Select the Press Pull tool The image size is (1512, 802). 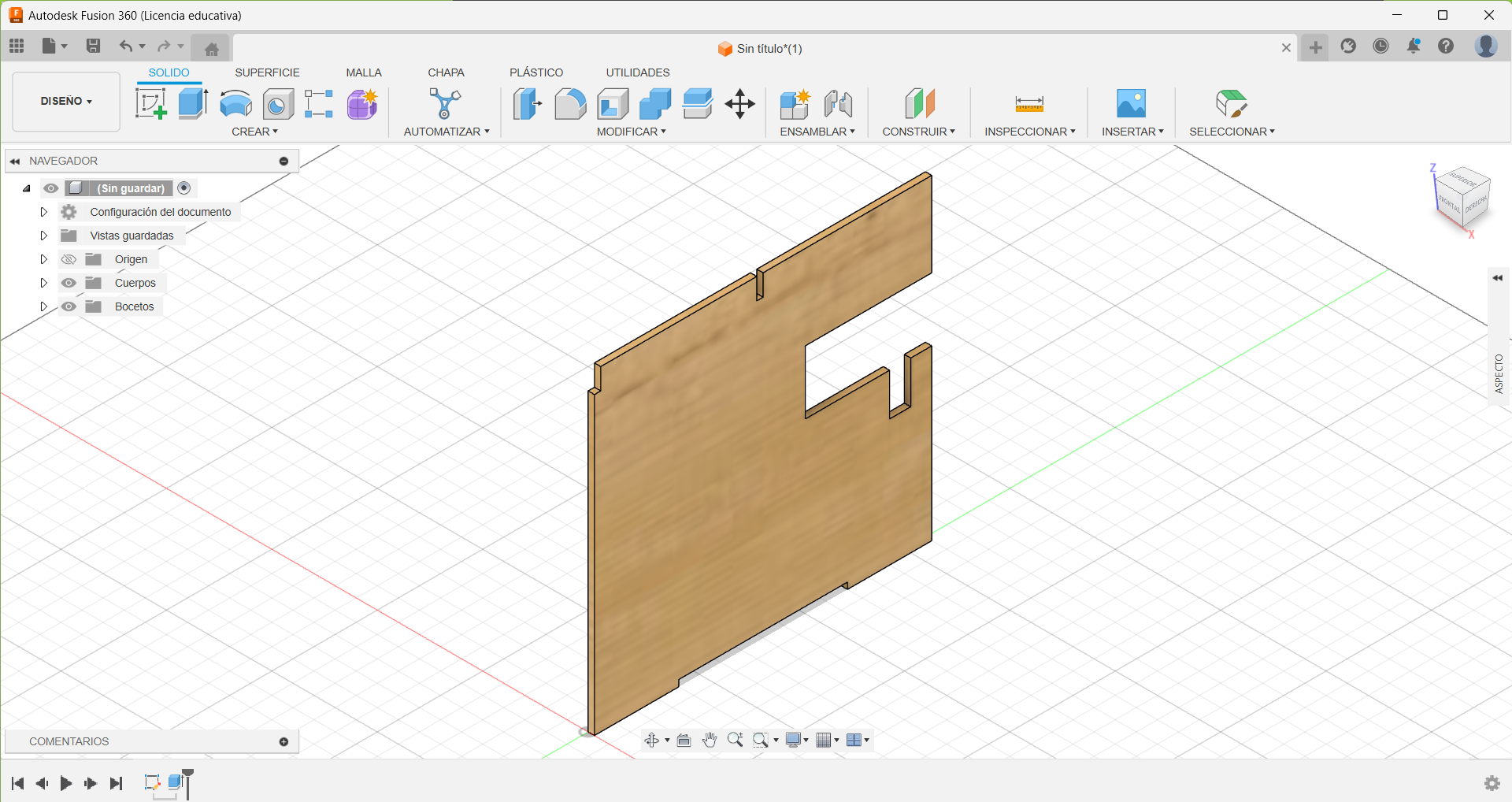point(528,104)
